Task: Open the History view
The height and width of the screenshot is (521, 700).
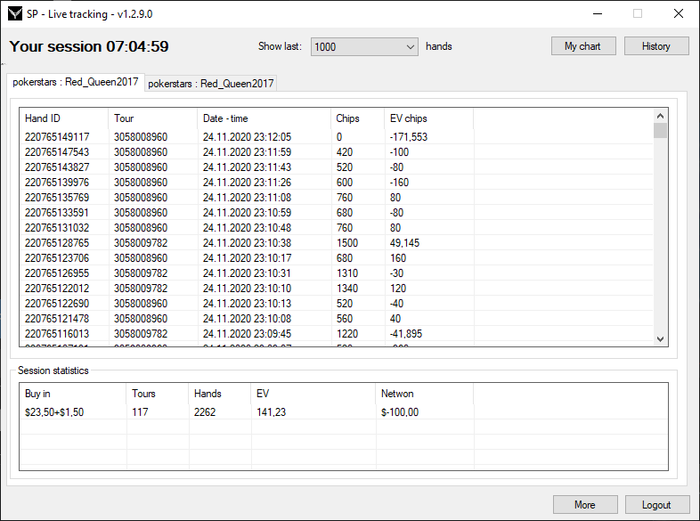Action: point(656,46)
